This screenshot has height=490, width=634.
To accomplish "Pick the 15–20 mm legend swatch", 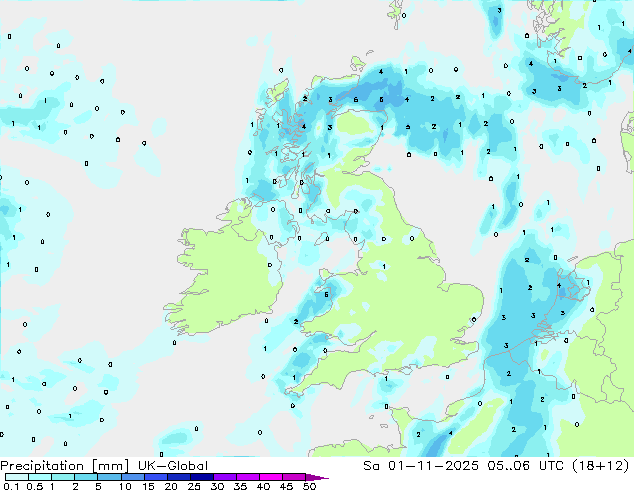I will point(156,477).
